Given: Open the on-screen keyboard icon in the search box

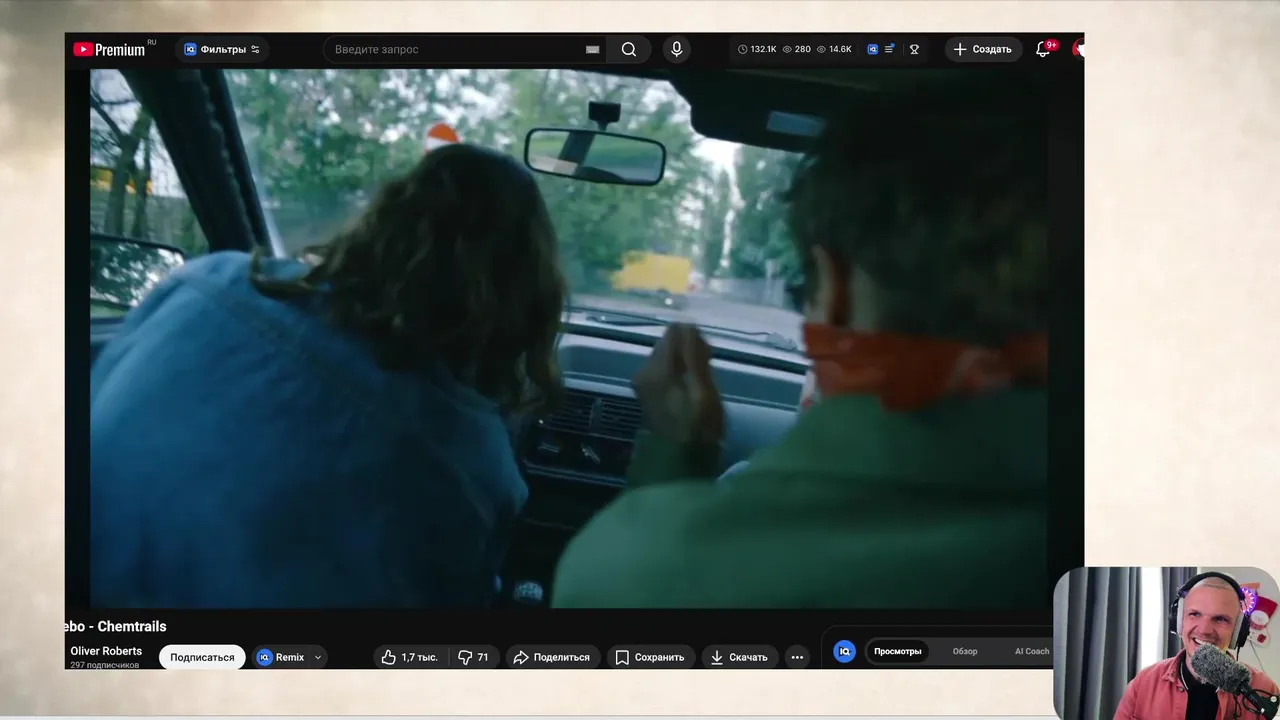Looking at the screenshot, I should coord(593,49).
